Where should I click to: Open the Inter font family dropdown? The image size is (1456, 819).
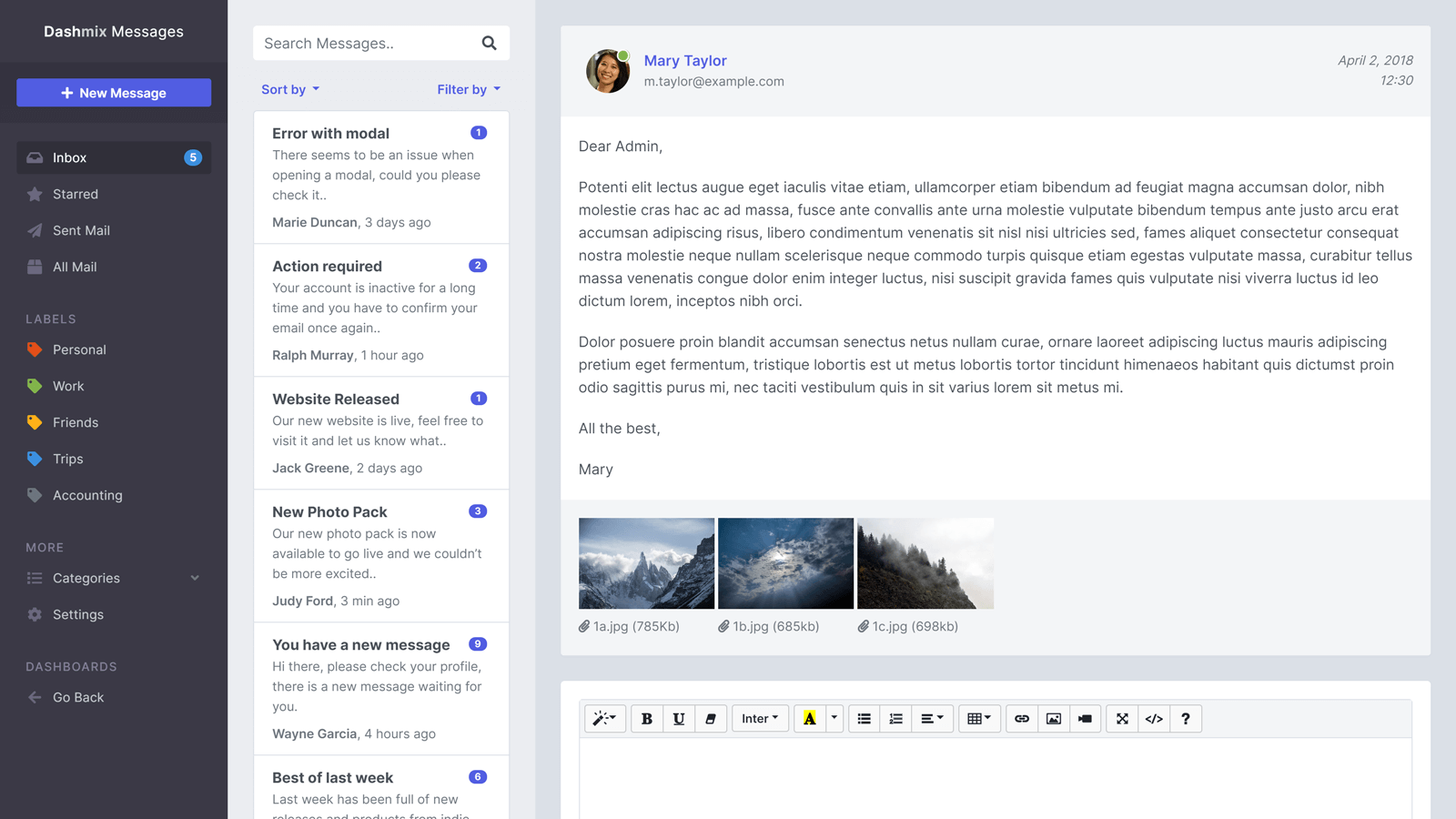[x=760, y=719]
